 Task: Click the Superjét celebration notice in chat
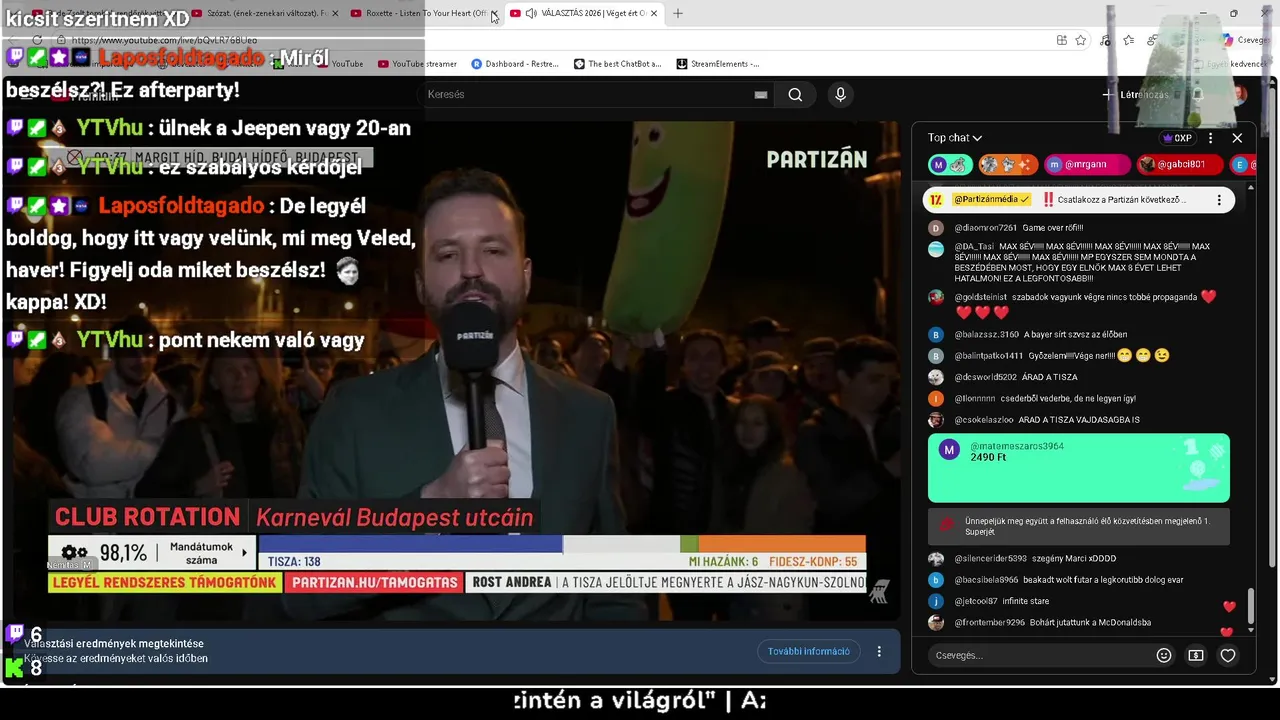click(1079, 526)
